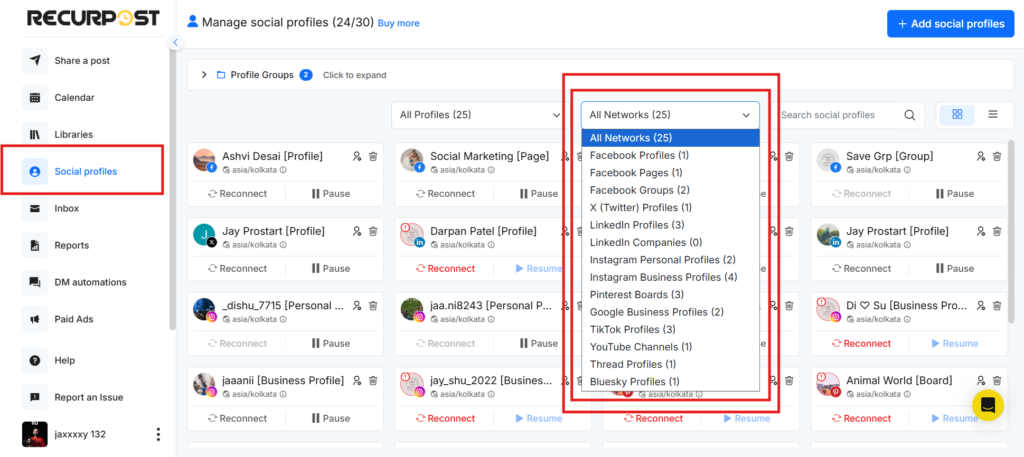Viewport: 1024px width, 457px height.
Task: Click Report an Issue
Action: [88, 398]
